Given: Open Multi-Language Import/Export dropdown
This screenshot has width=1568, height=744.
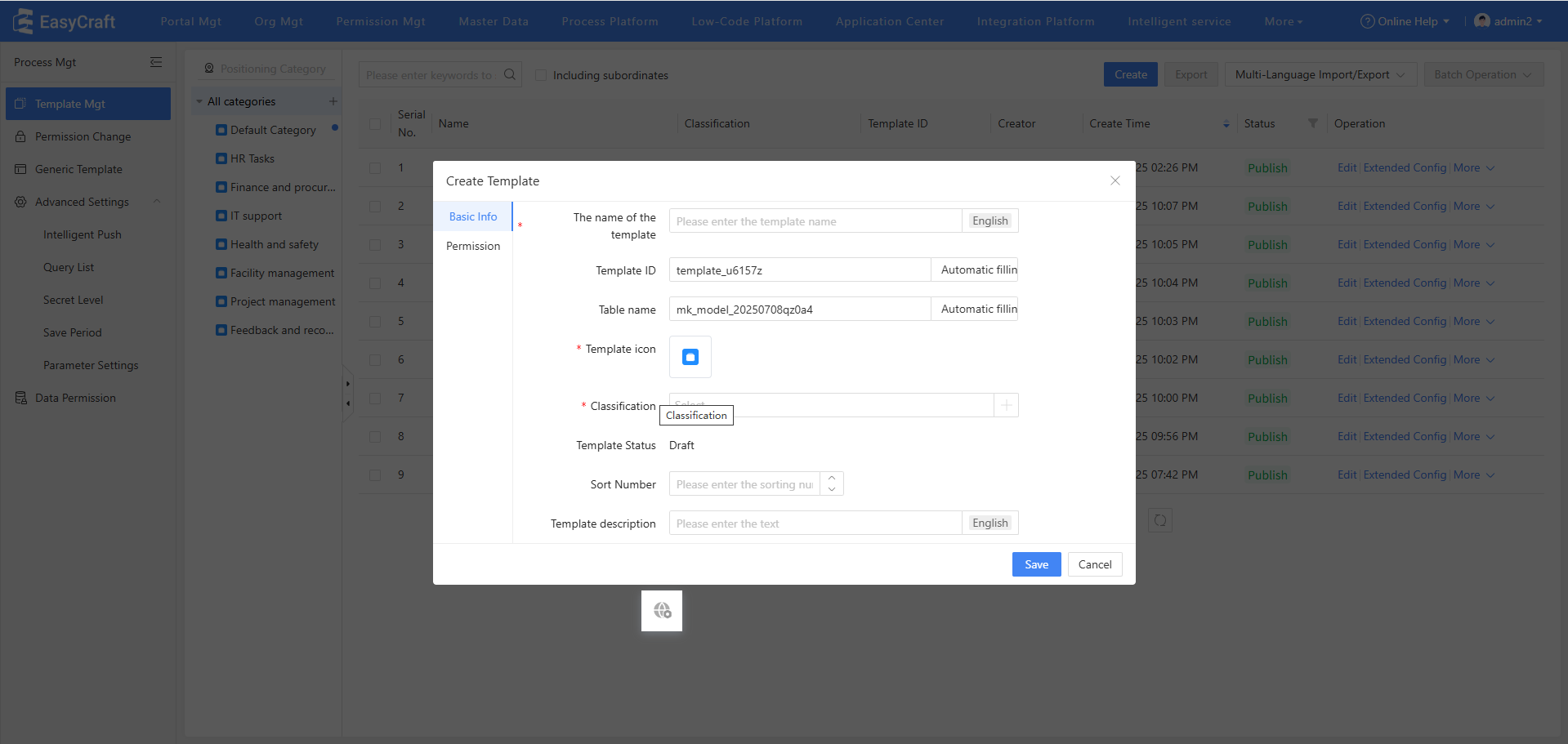Looking at the screenshot, I should [1319, 74].
